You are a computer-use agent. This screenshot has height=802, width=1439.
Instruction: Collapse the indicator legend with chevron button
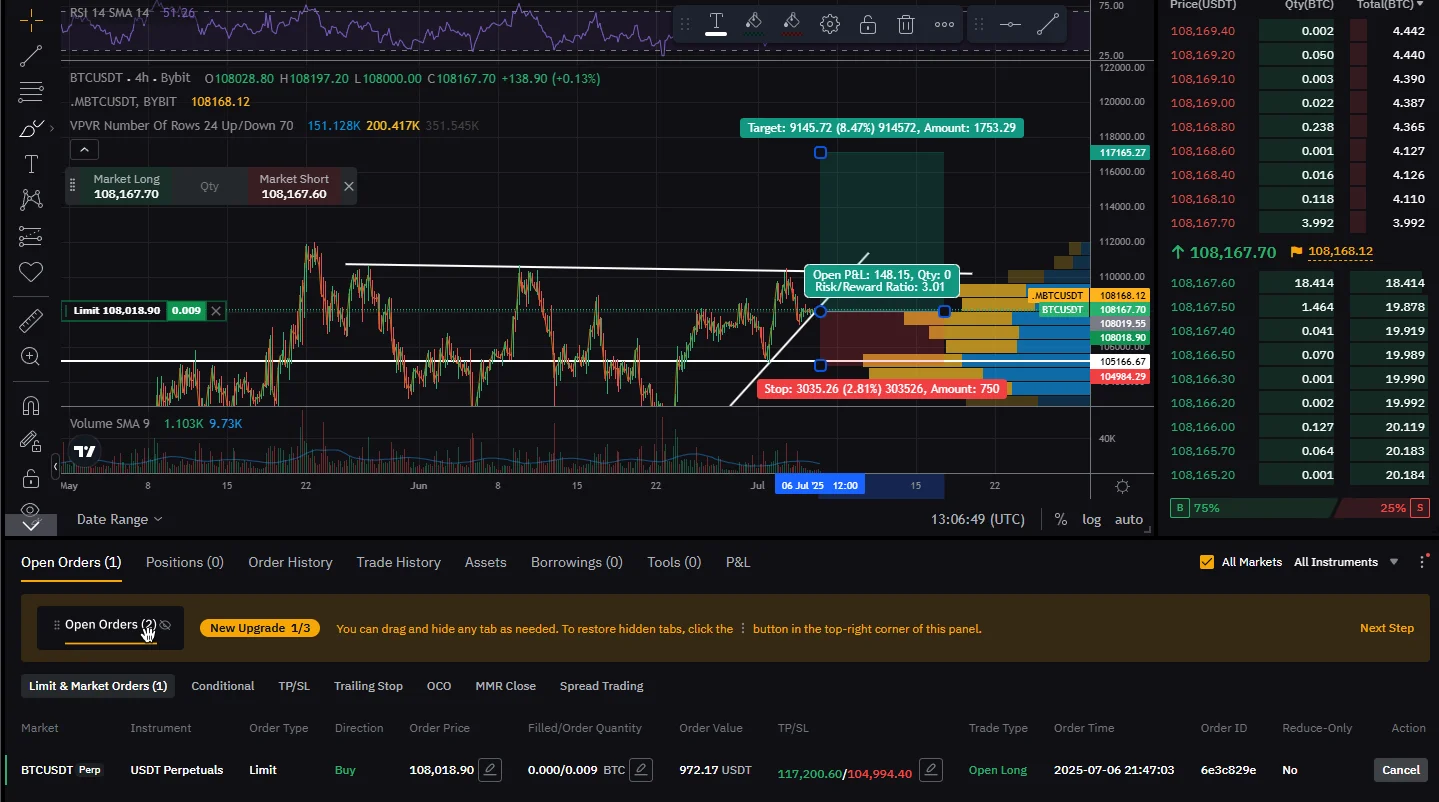pyautogui.click(x=84, y=150)
